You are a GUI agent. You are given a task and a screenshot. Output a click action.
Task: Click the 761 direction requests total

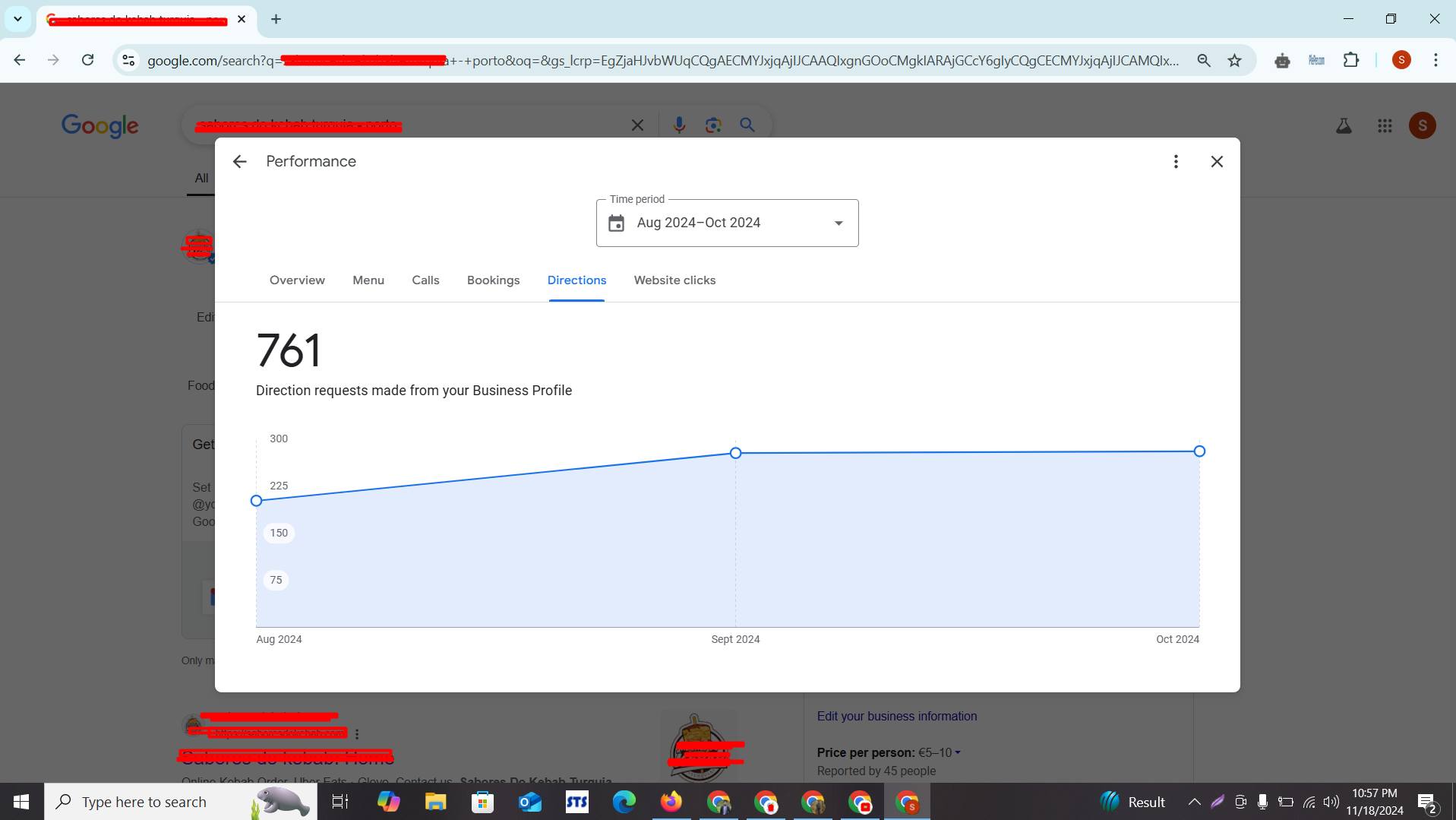point(289,350)
